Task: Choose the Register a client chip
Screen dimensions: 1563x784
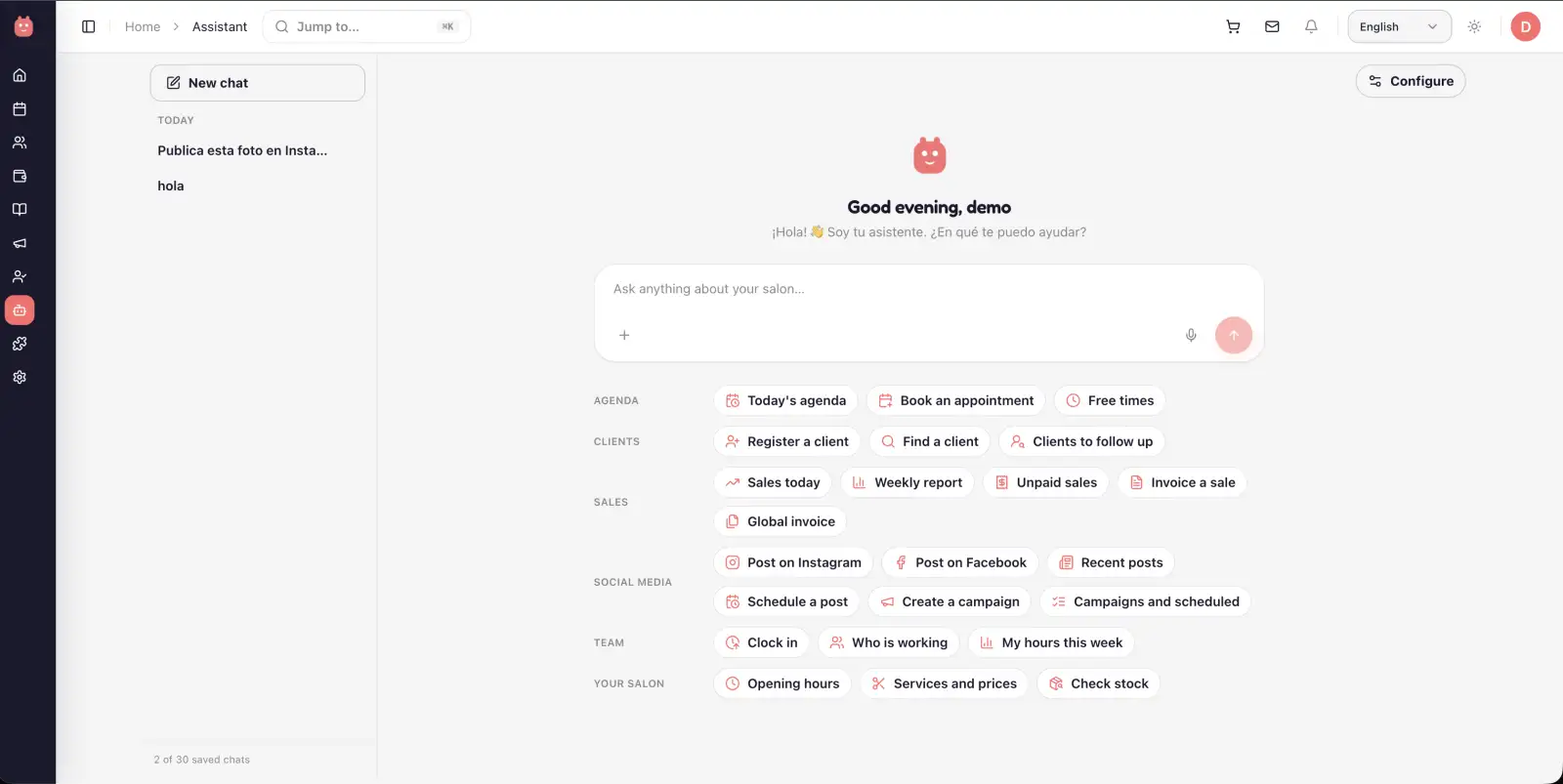Action: [787, 441]
